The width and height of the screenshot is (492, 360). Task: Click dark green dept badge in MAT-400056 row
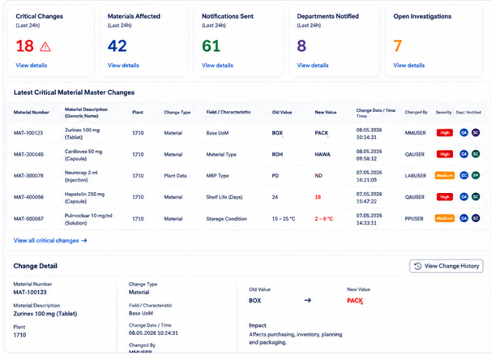click(x=476, y=197)
